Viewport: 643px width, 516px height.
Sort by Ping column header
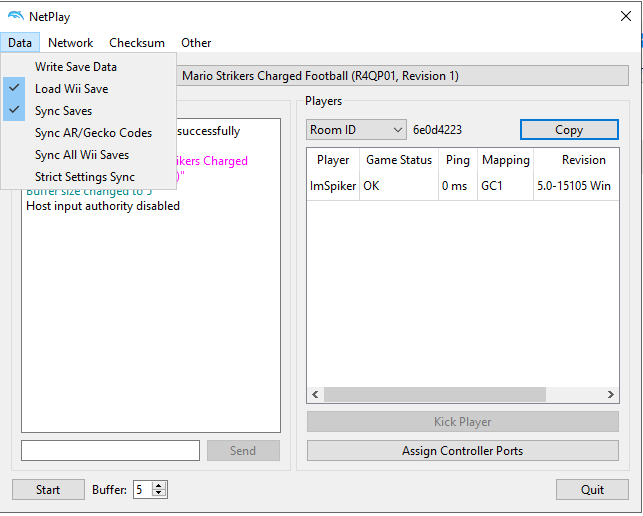pos(458,160)
